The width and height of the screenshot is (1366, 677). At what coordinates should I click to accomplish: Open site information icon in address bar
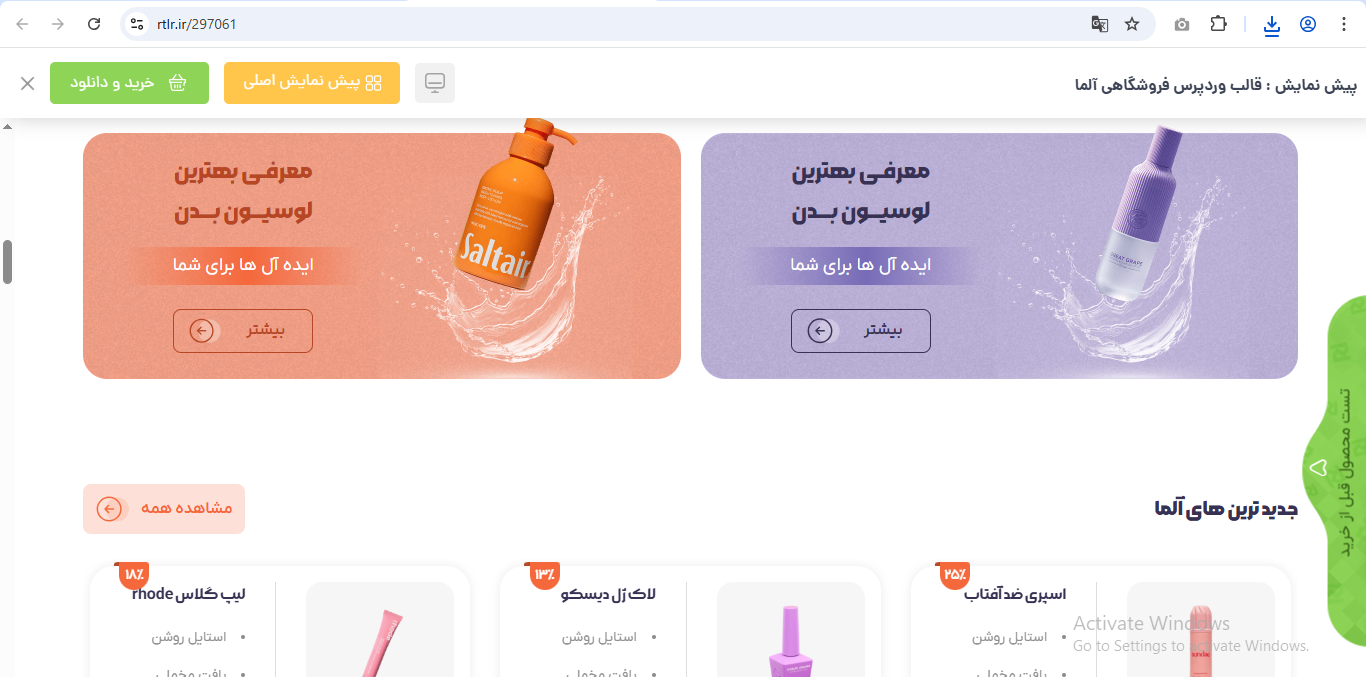coord(138,24)
